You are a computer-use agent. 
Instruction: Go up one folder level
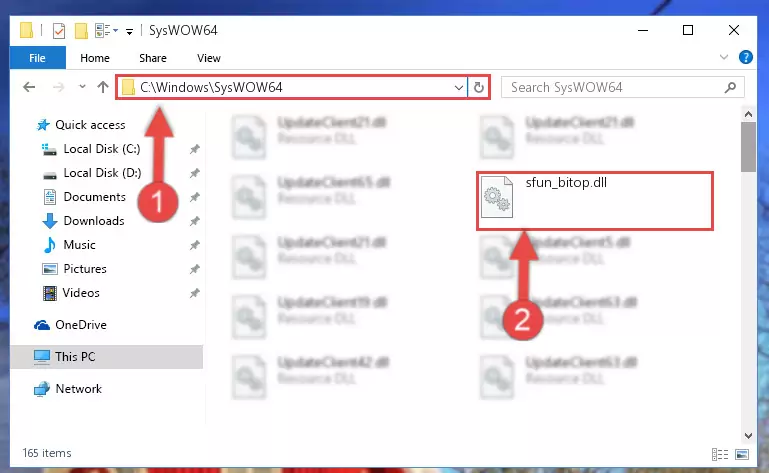pos(103,87)
